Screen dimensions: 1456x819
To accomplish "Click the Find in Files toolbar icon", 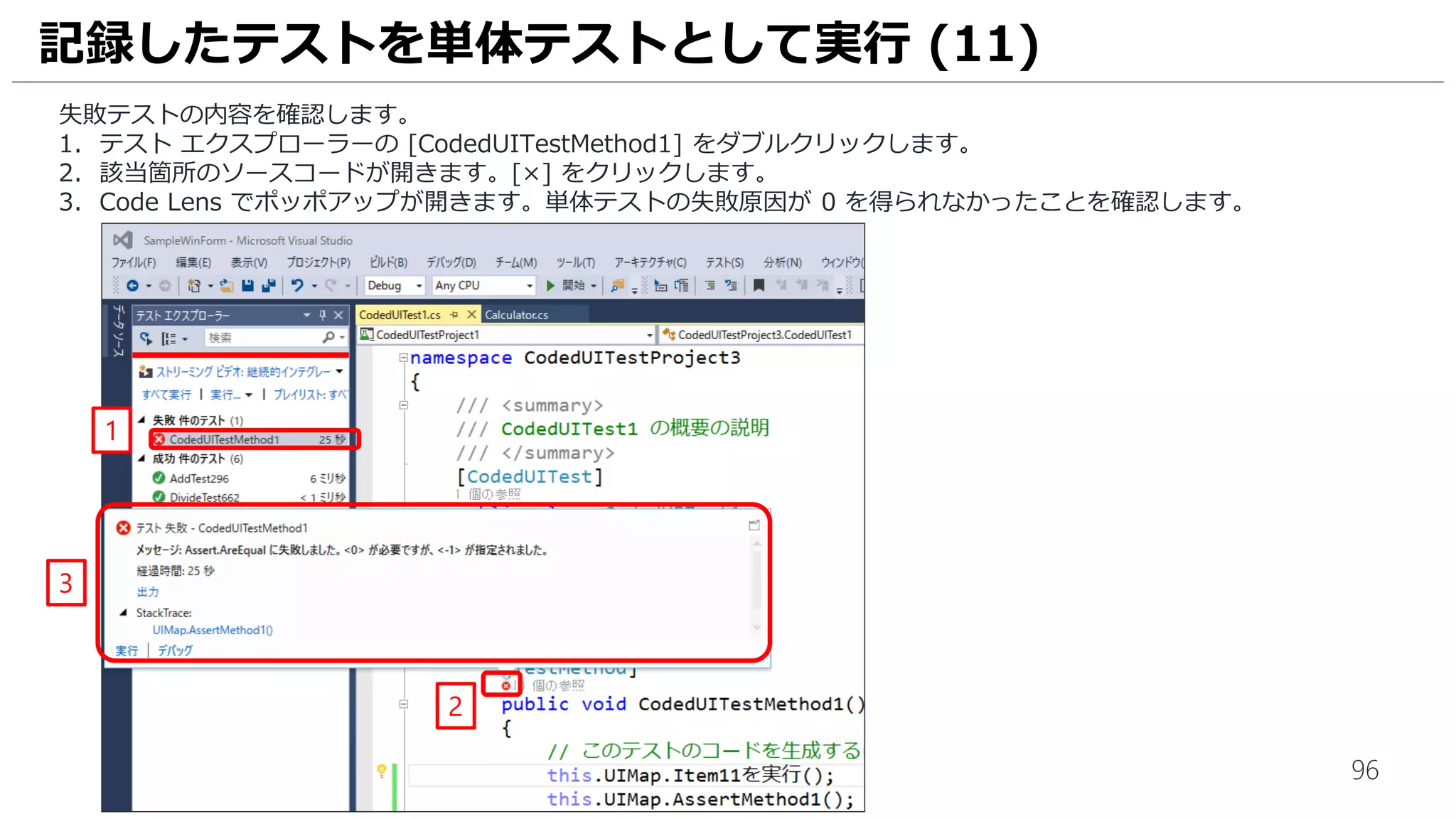I will click(x=617, y=286).
